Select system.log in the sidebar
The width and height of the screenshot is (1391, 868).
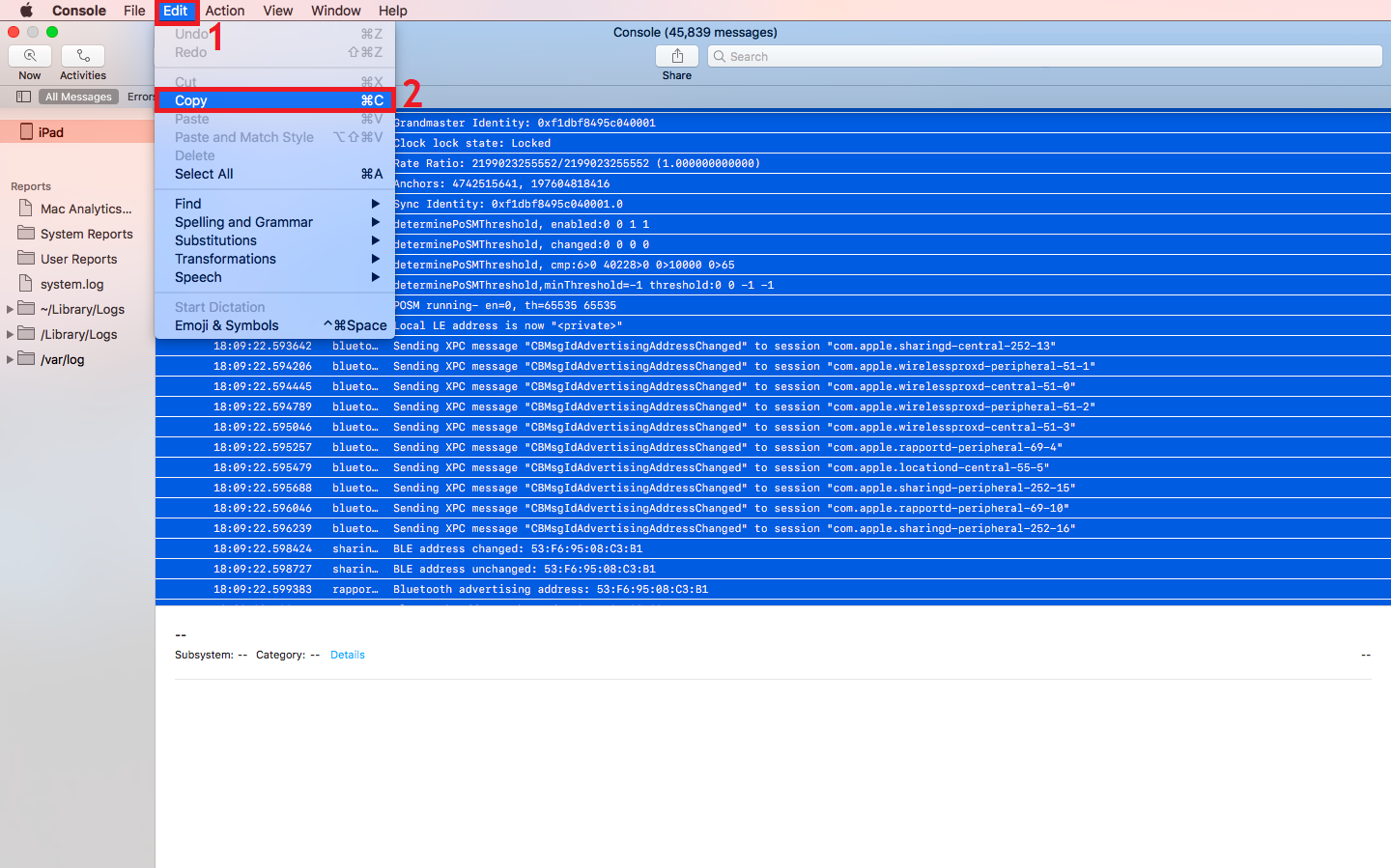coord(72,284)
